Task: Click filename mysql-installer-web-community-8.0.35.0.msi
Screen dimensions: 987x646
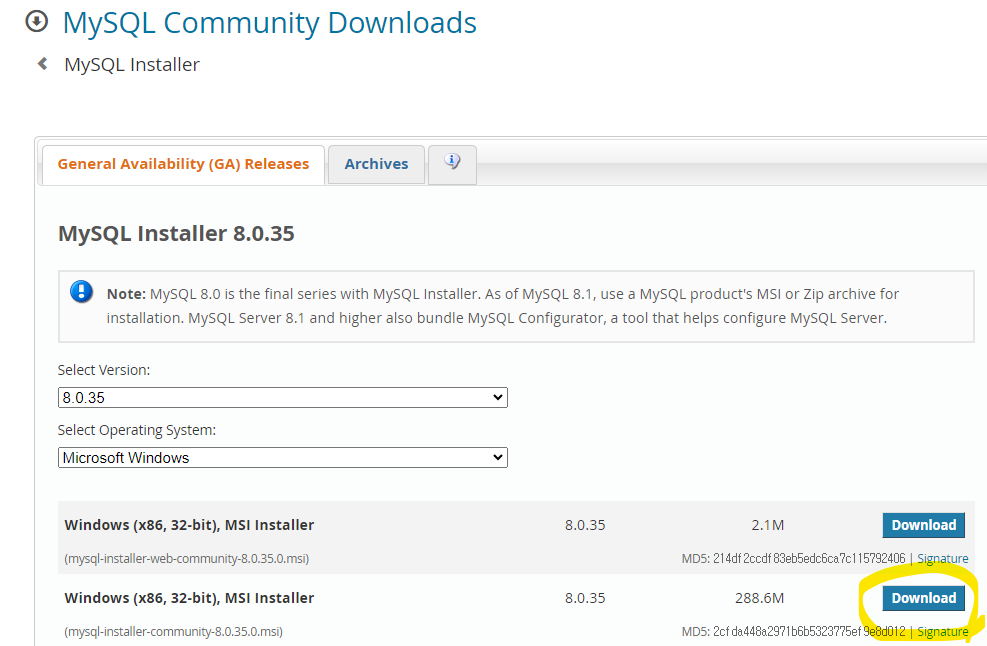Action: (x=186, y=558)
